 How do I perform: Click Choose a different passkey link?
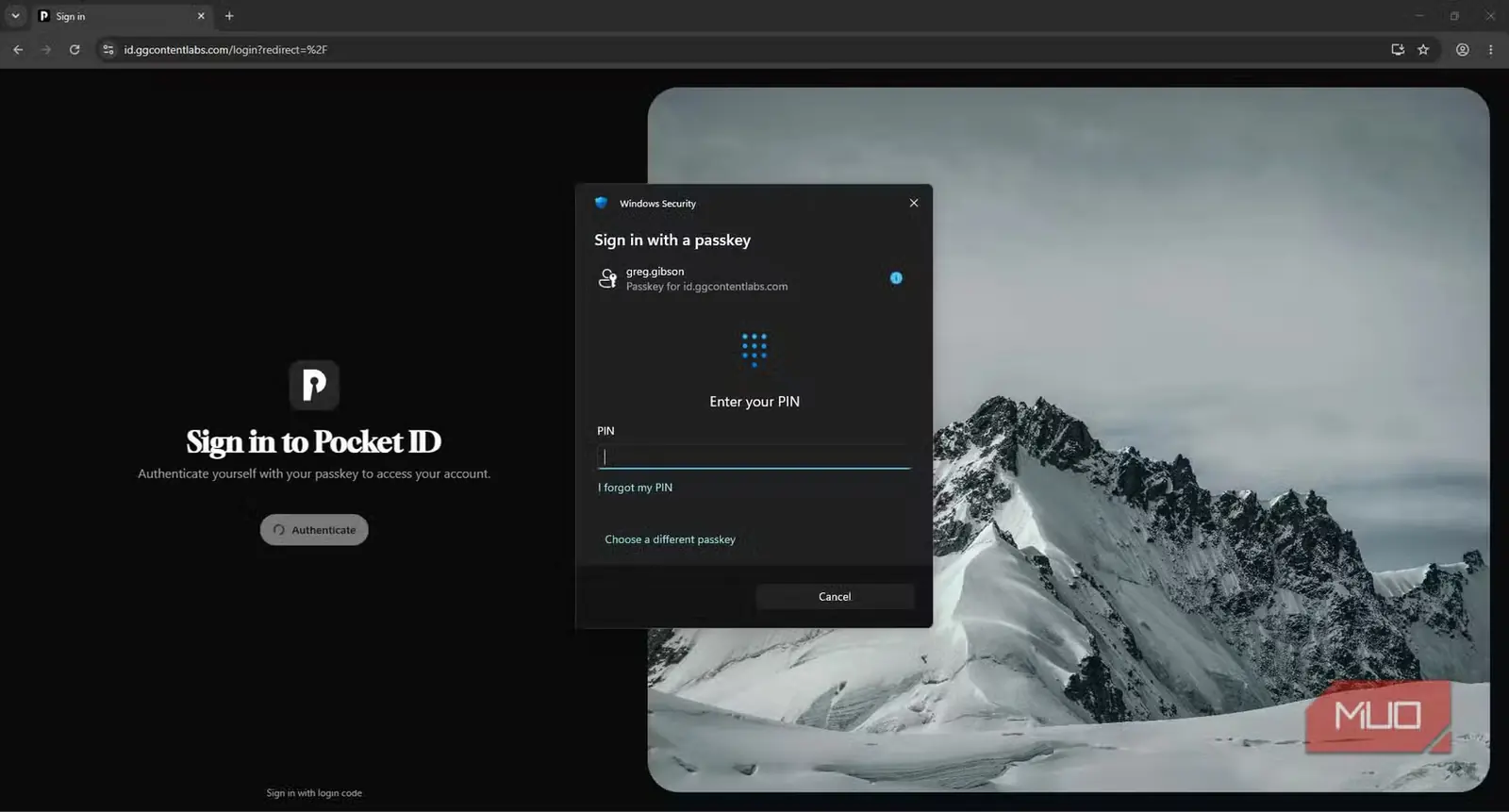670,539
